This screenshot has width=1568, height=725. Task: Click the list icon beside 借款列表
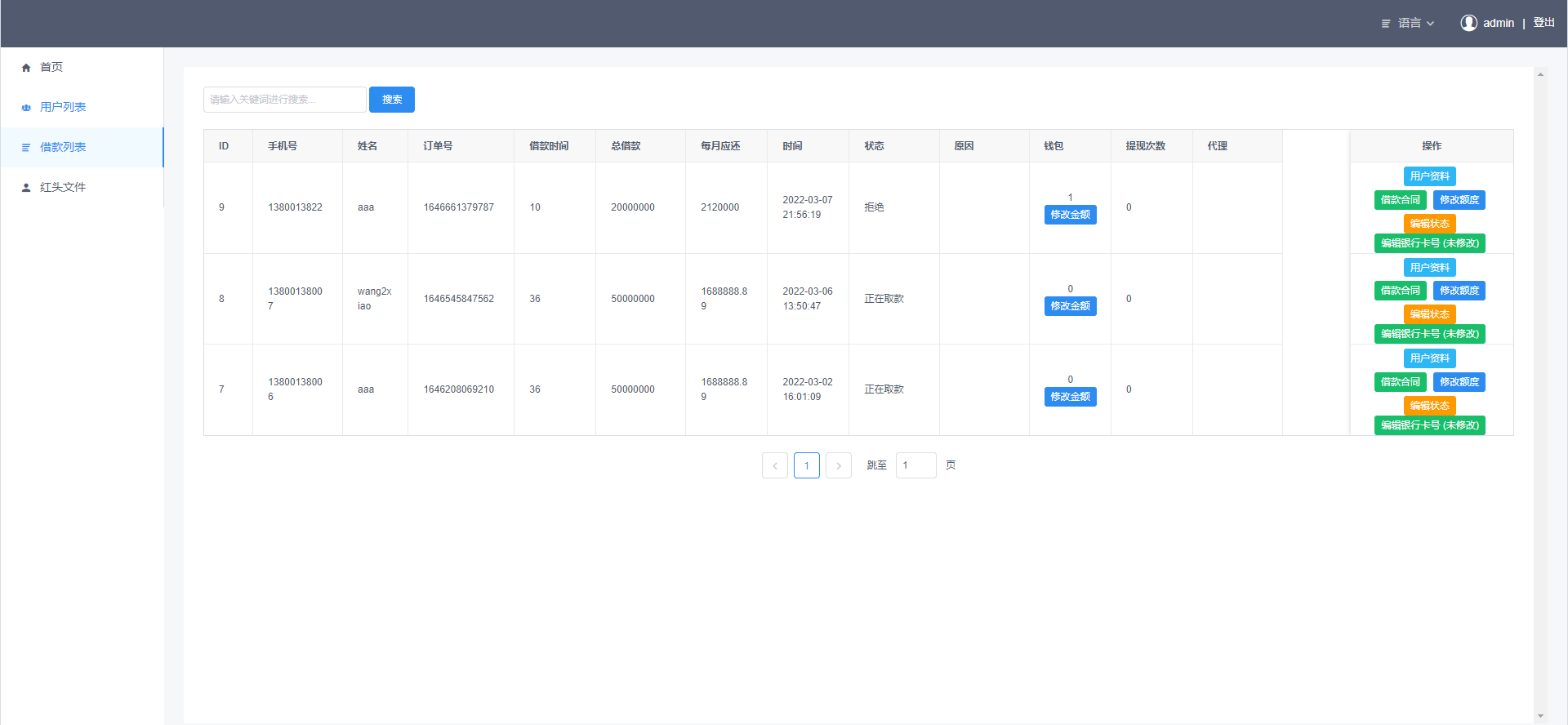tap(26, 148)
